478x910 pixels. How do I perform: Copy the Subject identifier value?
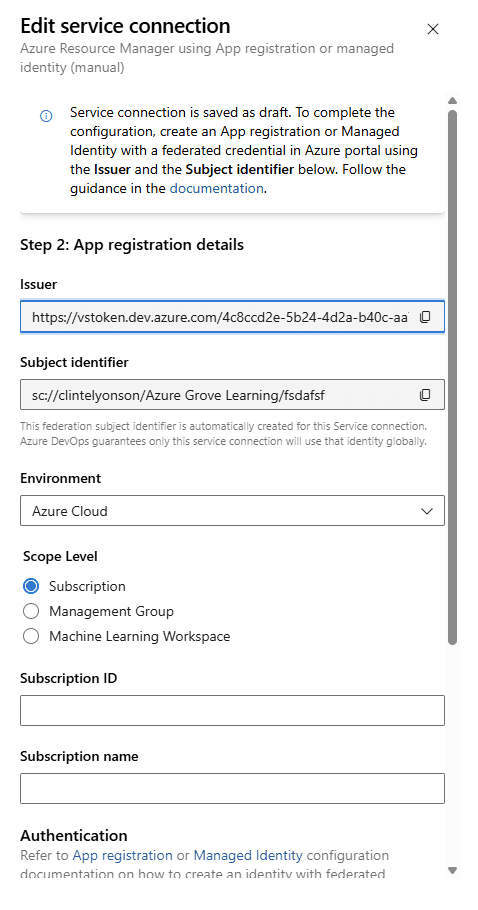click(x=425, y=395)
